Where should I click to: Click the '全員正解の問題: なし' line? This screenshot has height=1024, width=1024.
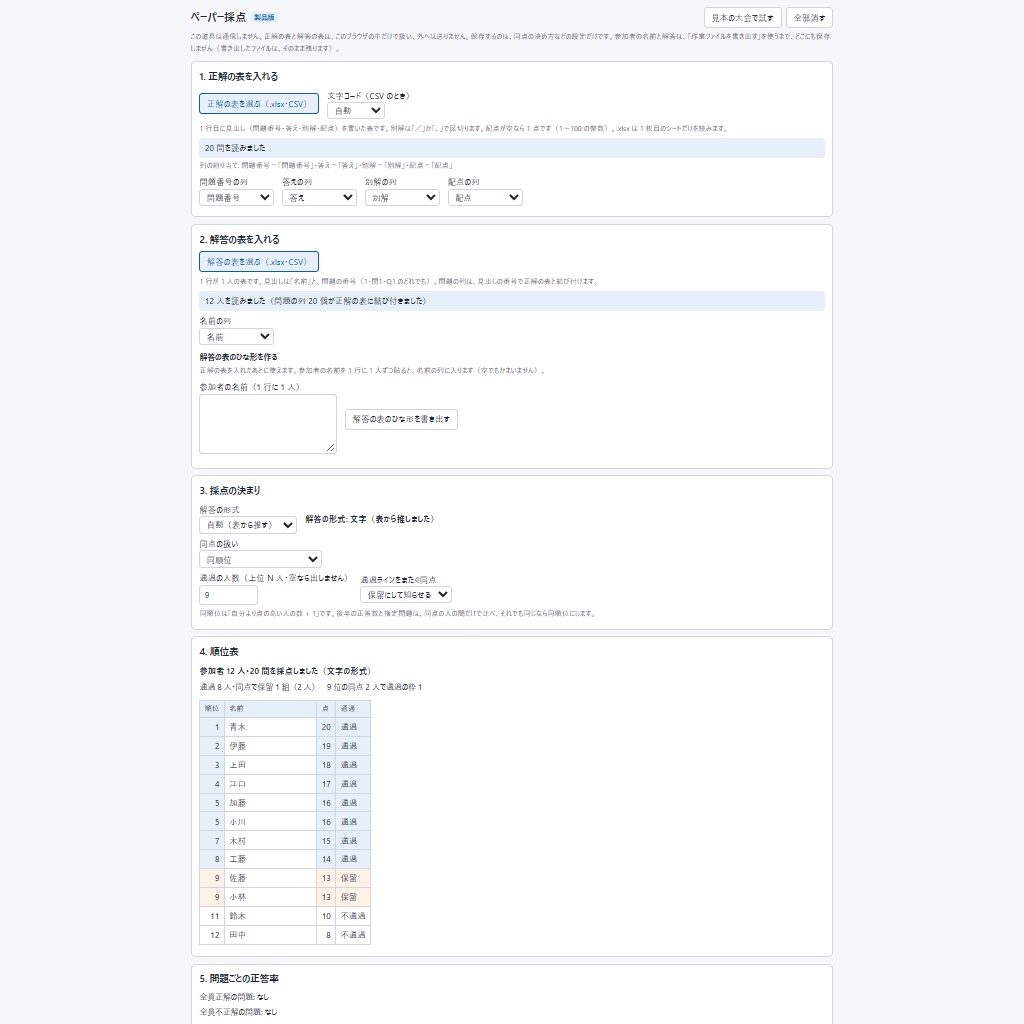pos(234,997)
